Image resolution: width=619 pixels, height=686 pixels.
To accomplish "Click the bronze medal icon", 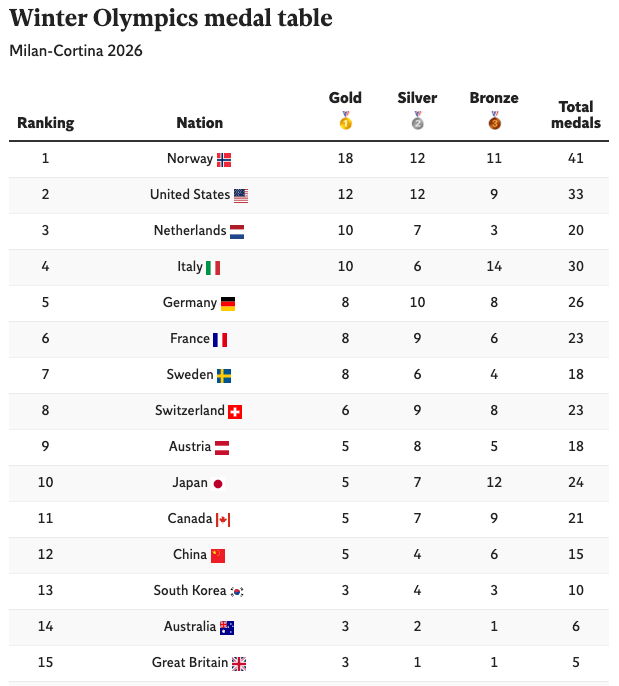I will (x=494, y=121).
